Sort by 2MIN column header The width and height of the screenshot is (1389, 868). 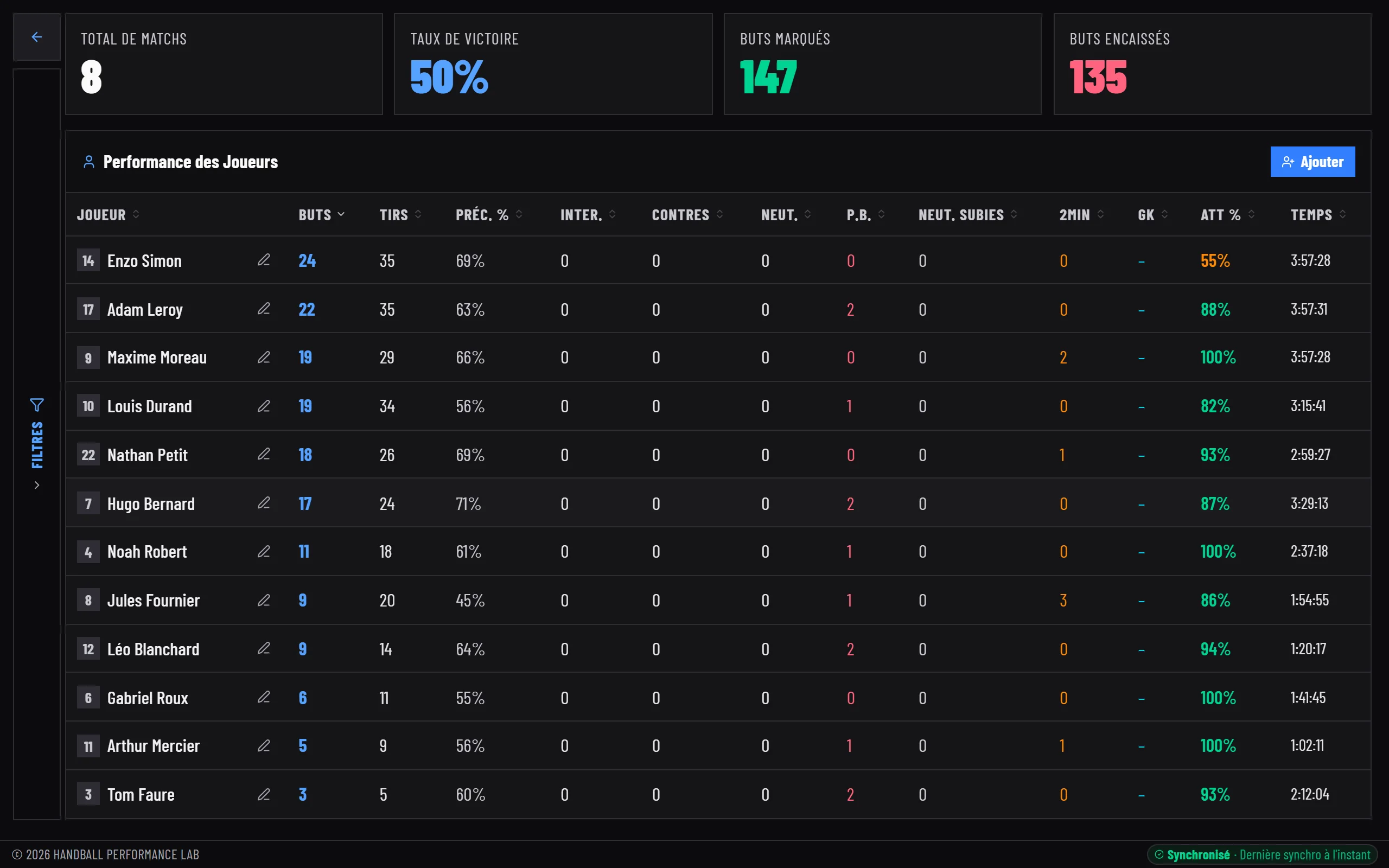[x=1082, y=215]
